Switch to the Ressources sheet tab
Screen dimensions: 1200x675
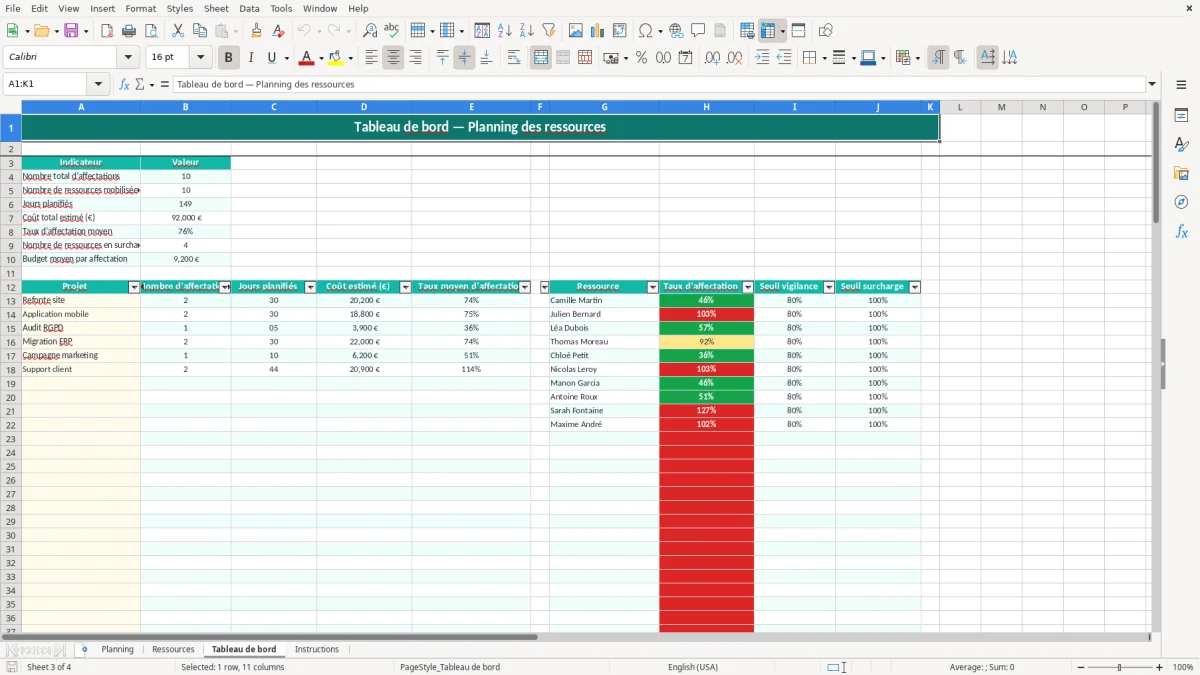pyautogui.click(x=173, y=650)
